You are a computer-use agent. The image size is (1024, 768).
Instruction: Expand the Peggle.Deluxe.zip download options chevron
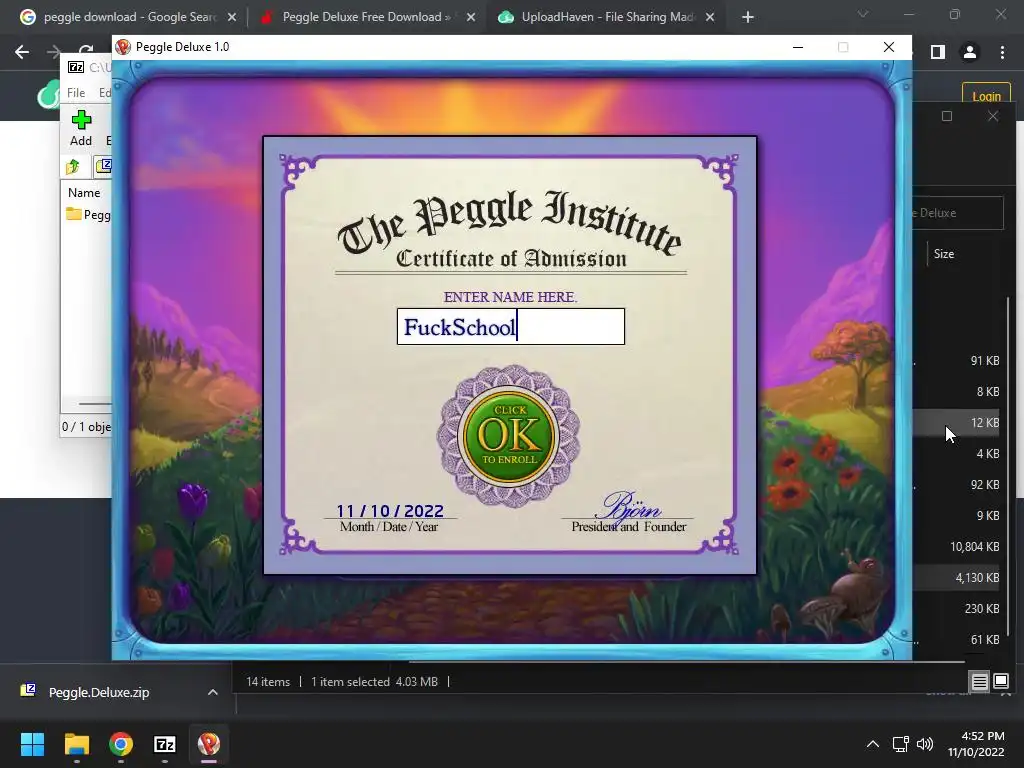pyautogui.click(x=212, y=692)
